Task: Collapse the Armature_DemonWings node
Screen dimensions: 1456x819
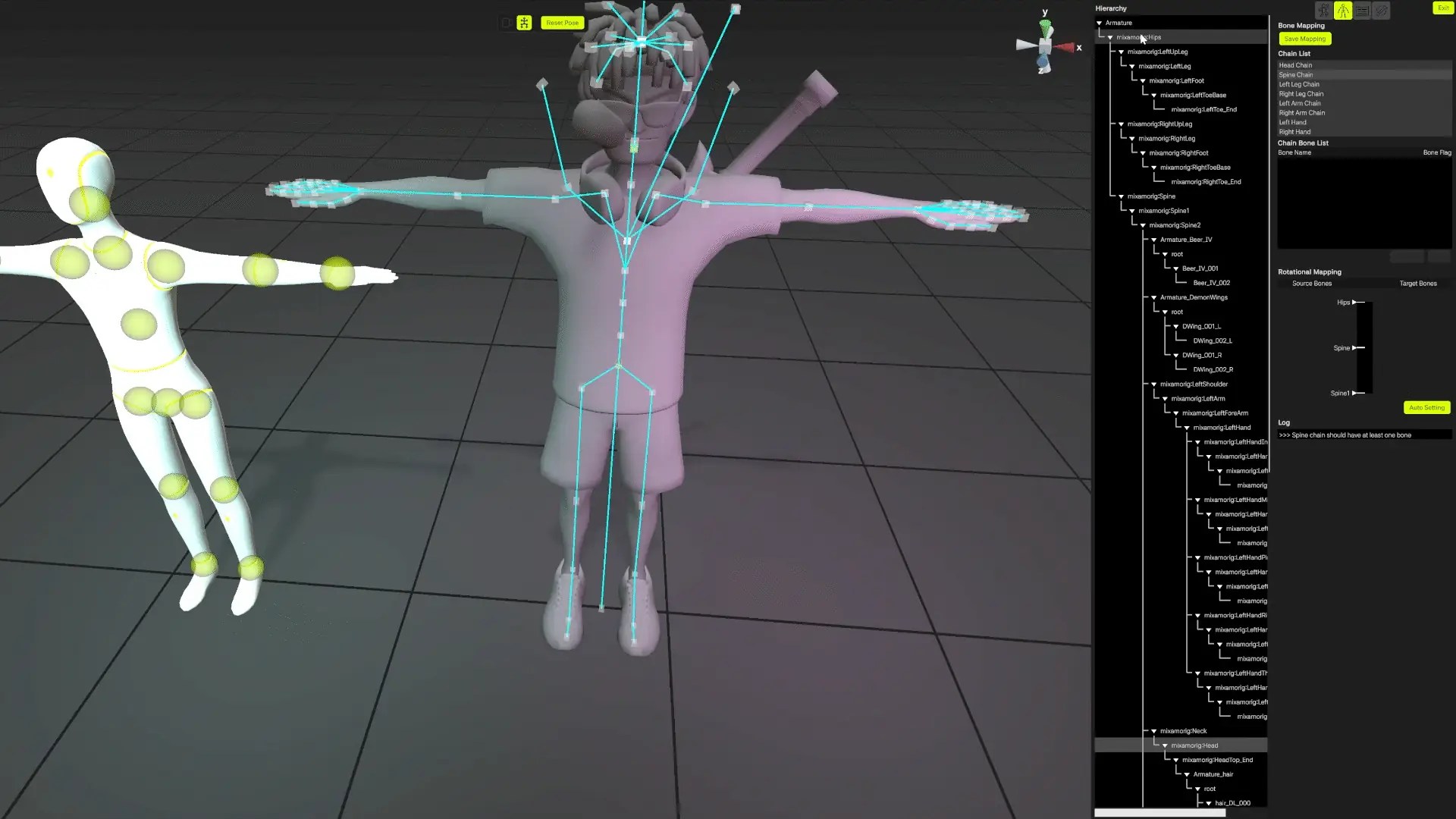Action: pos(1153,298)
